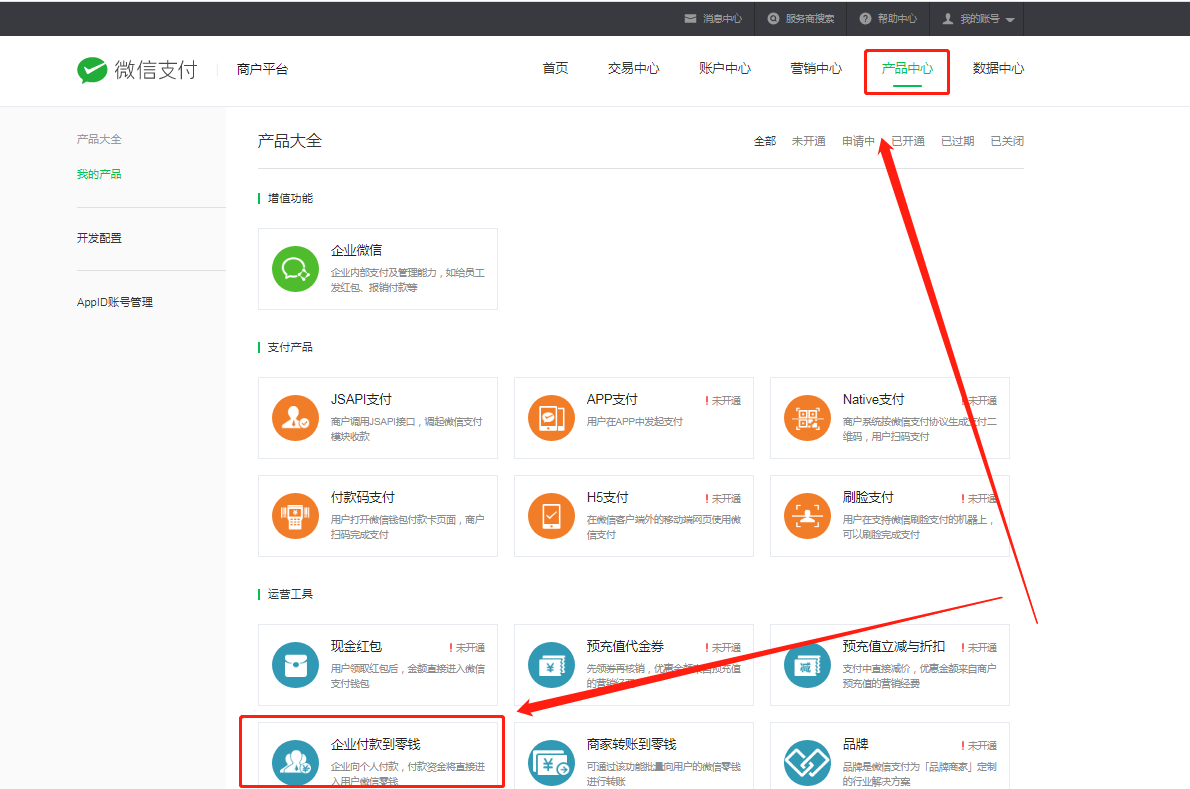Select the 产品中心 tab

pos(907,68)
